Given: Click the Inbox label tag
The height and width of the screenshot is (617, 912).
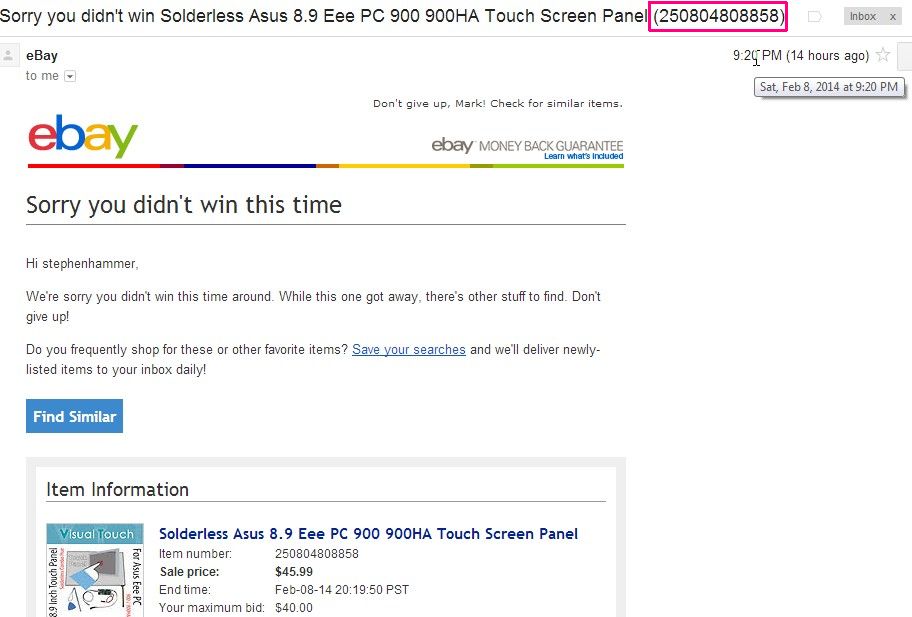Looking at the screenshot, I should [x=863, y=17].
